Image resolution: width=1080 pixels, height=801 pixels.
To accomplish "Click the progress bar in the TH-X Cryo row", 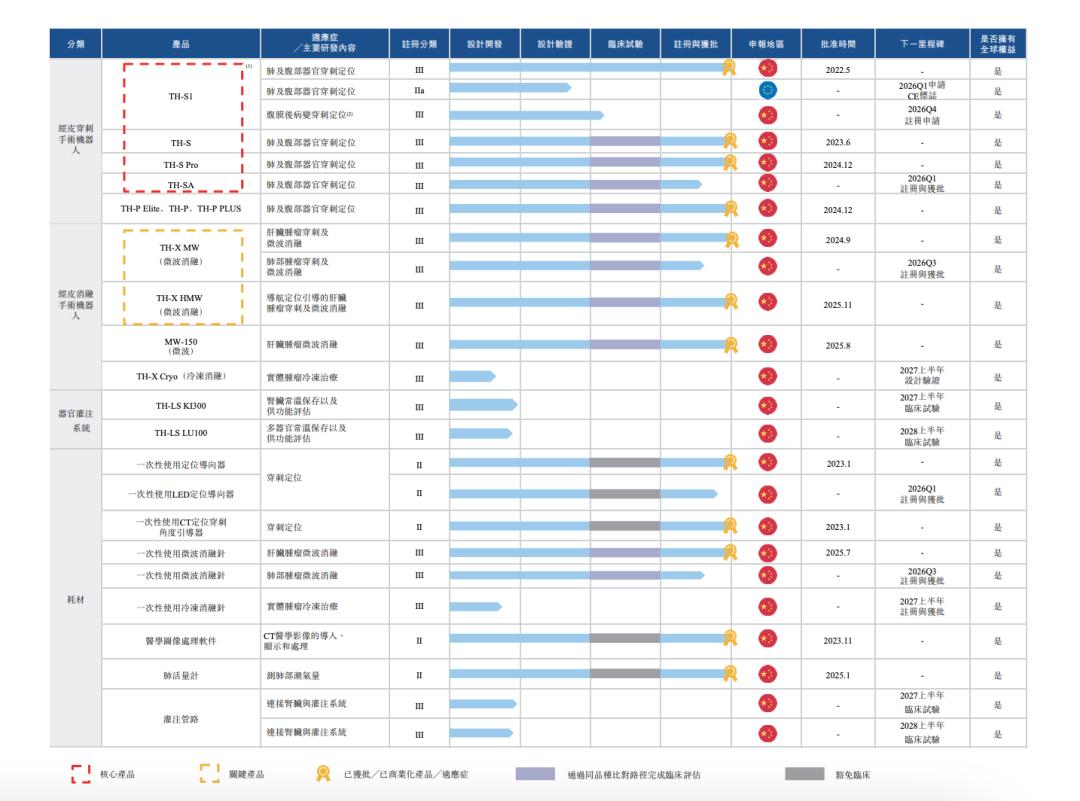I will coord(472,376).
